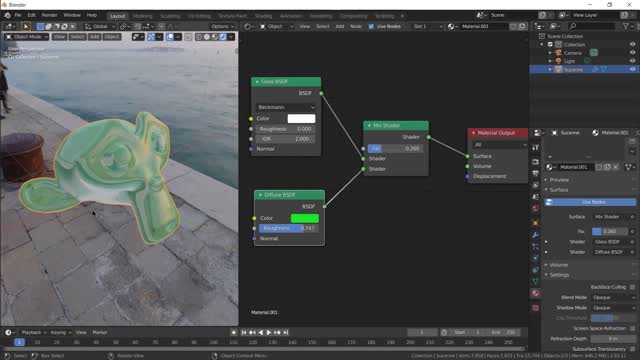Viewport: 640px width, 360px height.
Task: Open the Help menu
Action: click(92, 15)
